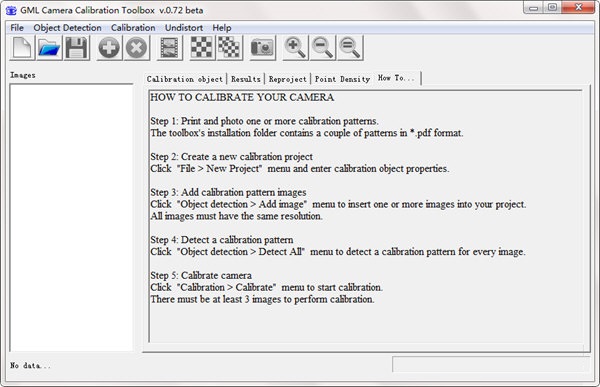
Task: Click the 'No data...' status text
Action: (31, 366)
